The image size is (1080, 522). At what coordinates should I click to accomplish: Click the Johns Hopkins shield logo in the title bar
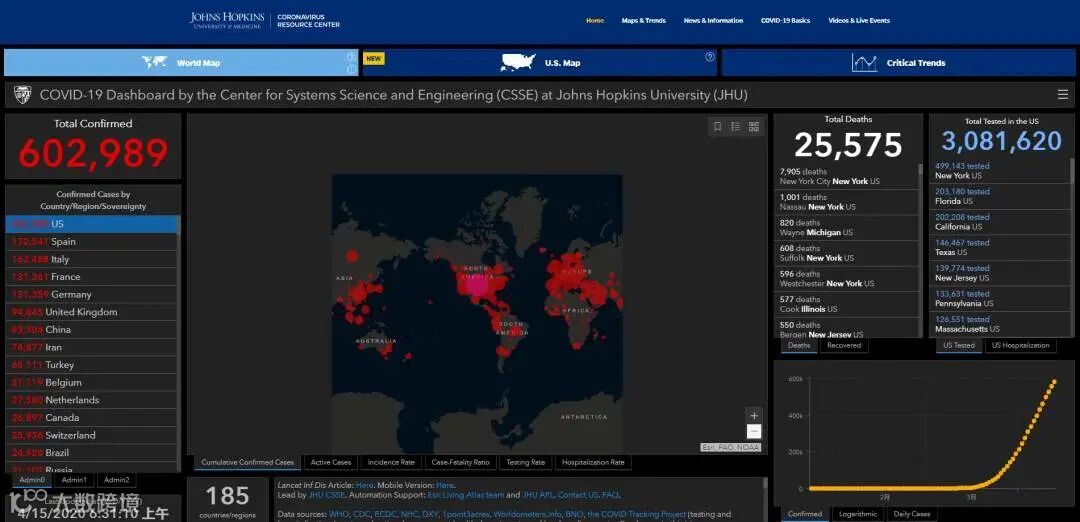click(23, 95)
